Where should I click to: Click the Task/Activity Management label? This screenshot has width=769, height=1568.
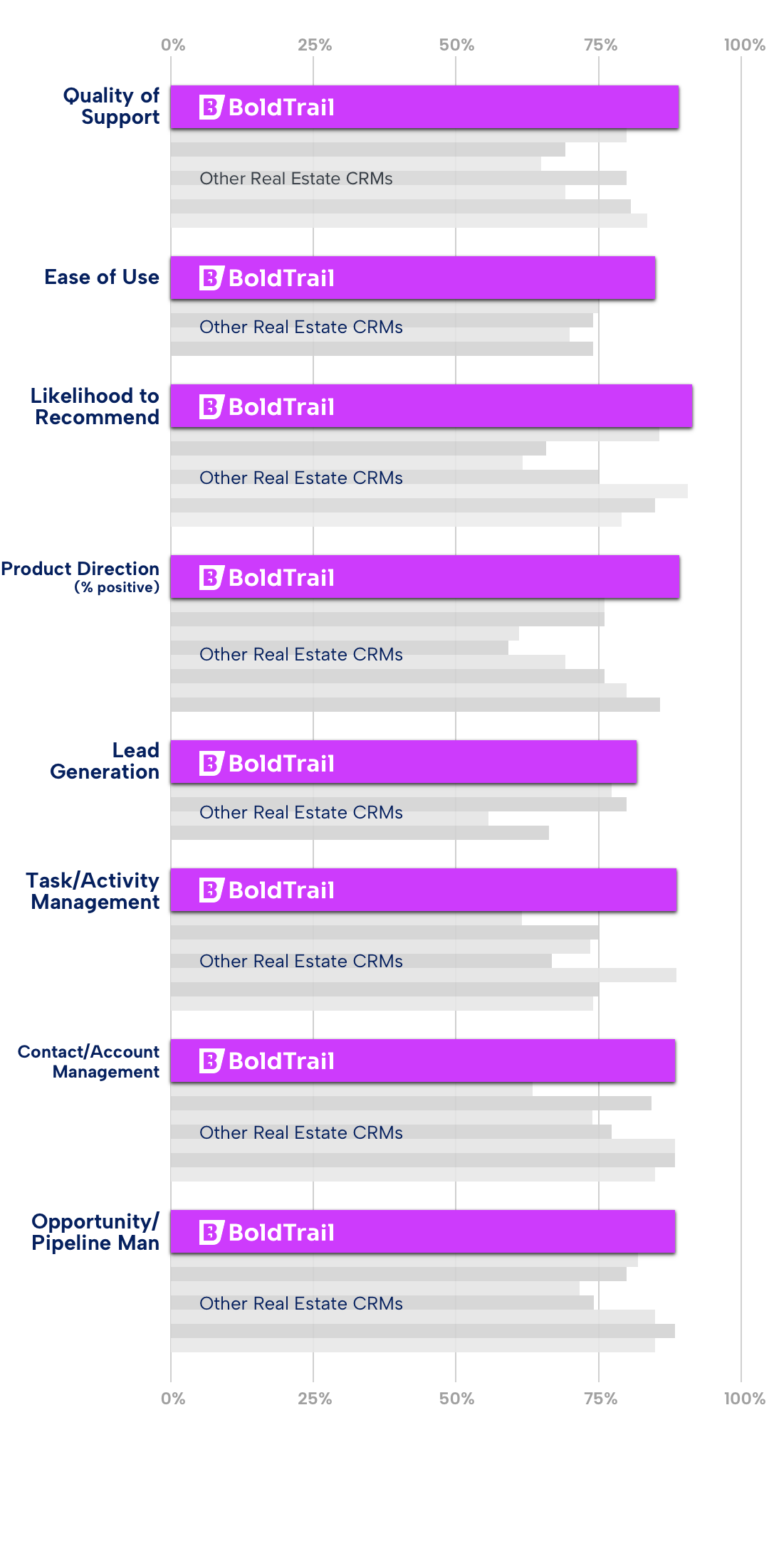tap(94, 891)
